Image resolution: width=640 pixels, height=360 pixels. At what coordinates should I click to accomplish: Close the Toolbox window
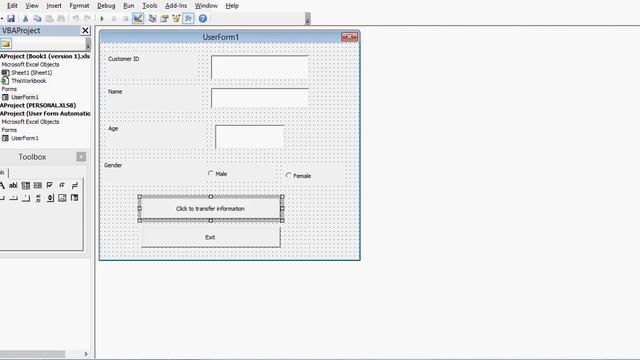point(81,157)
